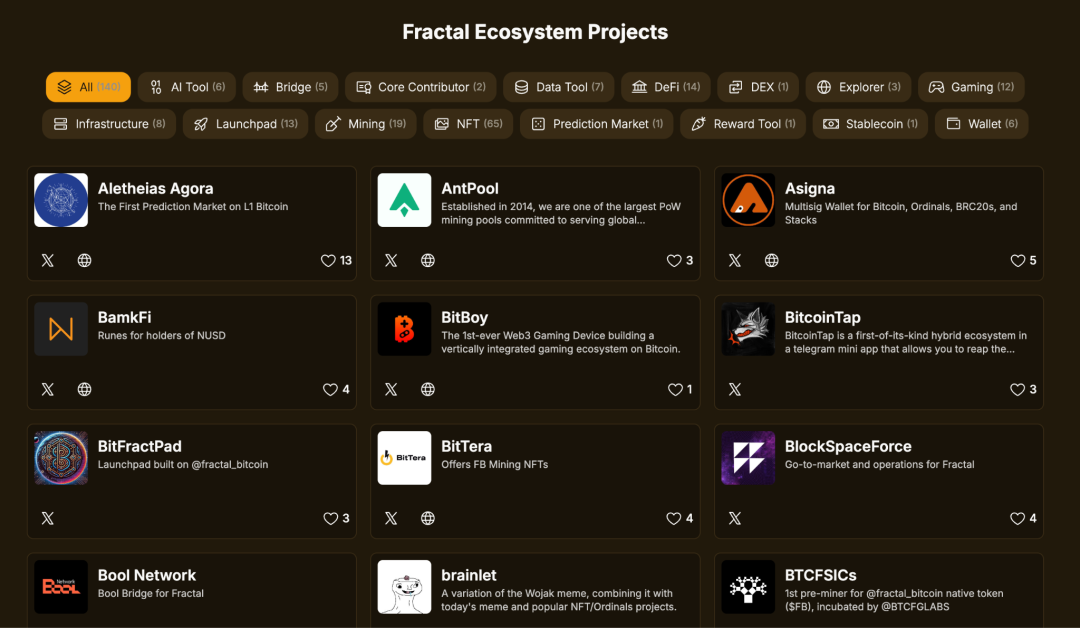Show Gaming projects
Viewport: 1080px width, 628px height.
pyautogui.click(x=971, y=87)
